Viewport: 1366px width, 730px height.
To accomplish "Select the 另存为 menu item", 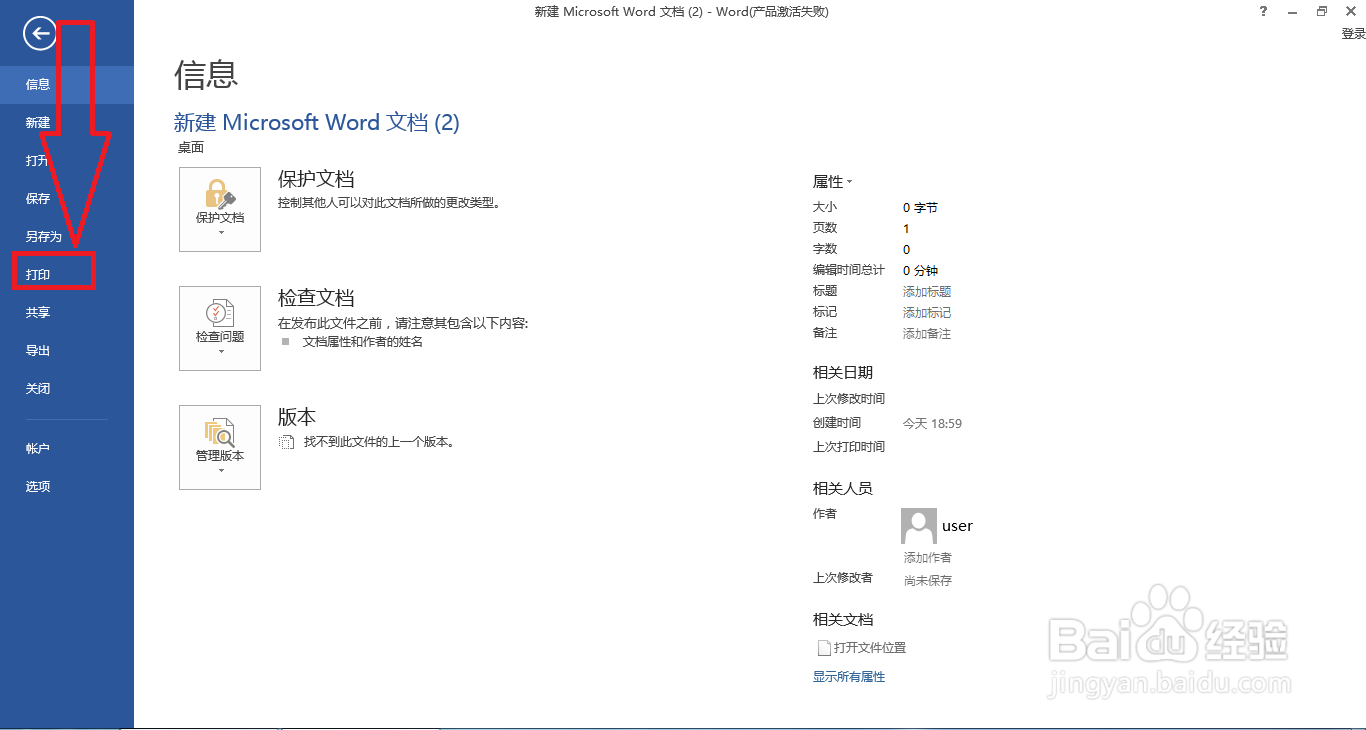I will (x=67, y=237).
